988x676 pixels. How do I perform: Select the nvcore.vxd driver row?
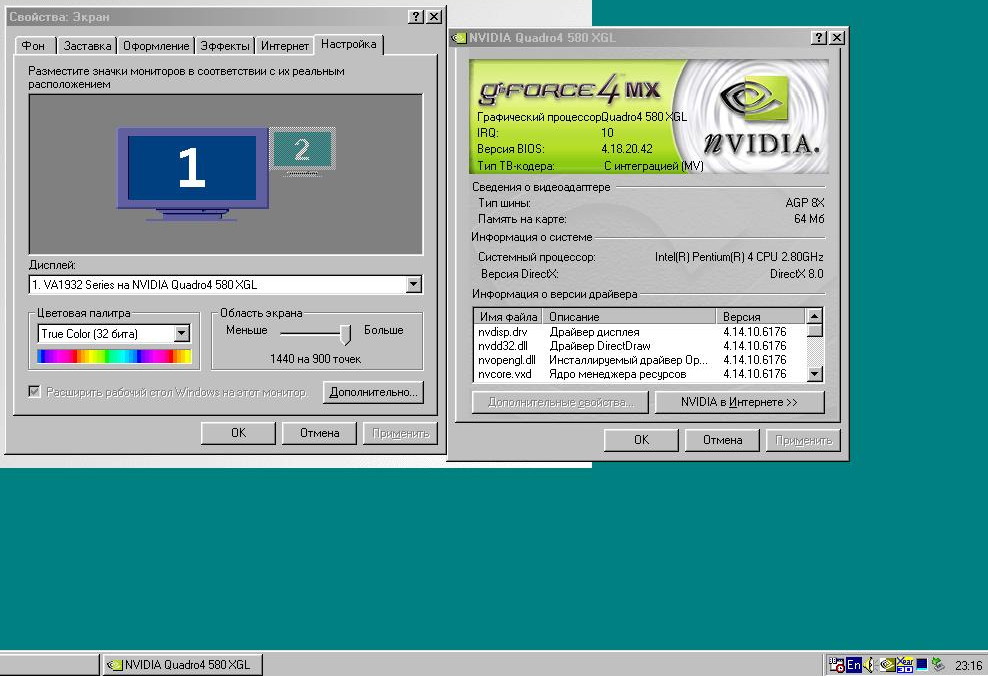(640, 374)
